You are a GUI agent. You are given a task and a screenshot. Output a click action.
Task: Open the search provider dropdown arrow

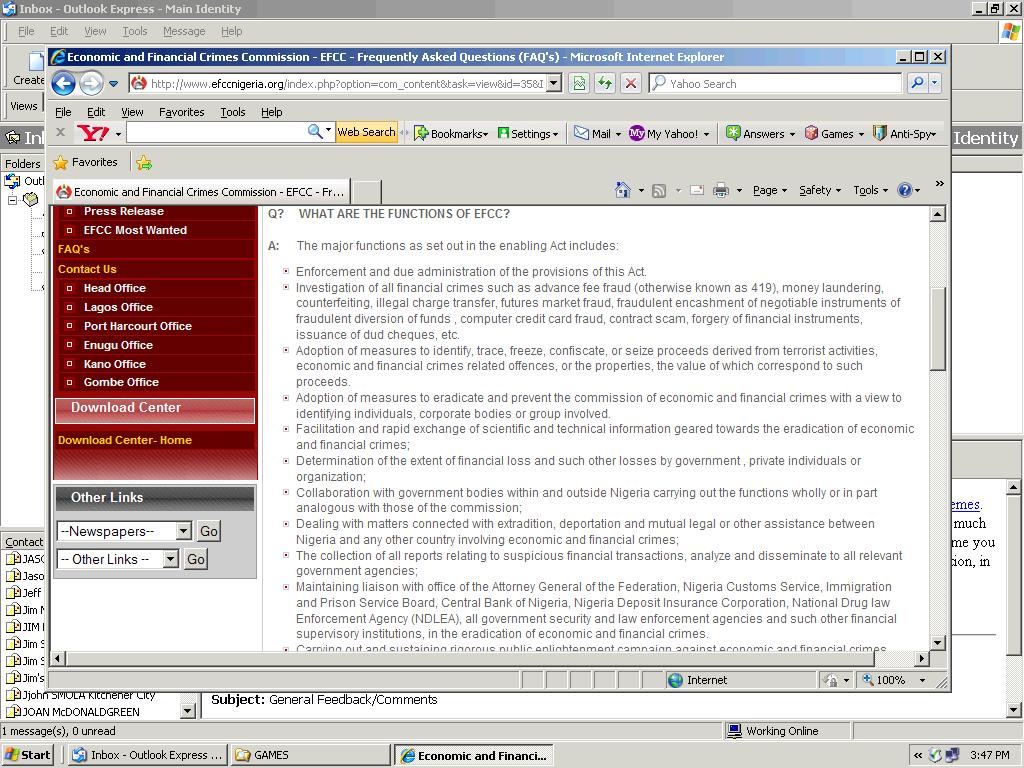[x=935, y=83]
